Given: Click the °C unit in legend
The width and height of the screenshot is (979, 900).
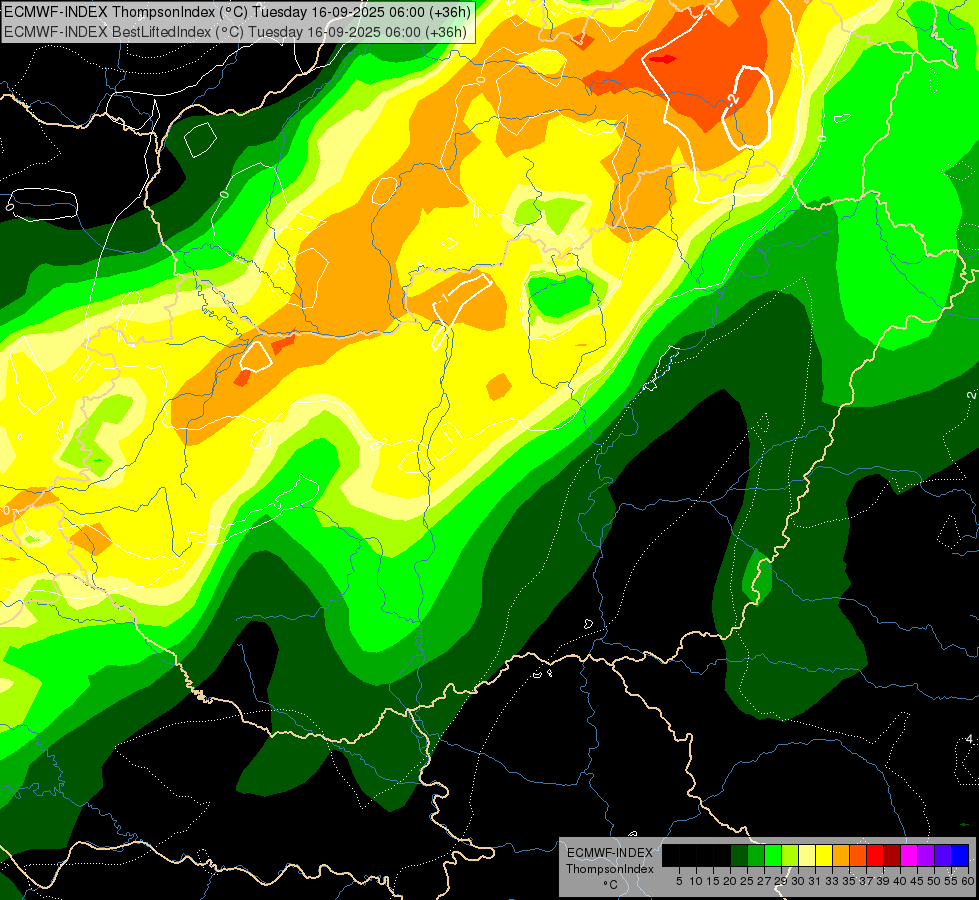Looking at the screenshot, I should [x=610, y=884].
